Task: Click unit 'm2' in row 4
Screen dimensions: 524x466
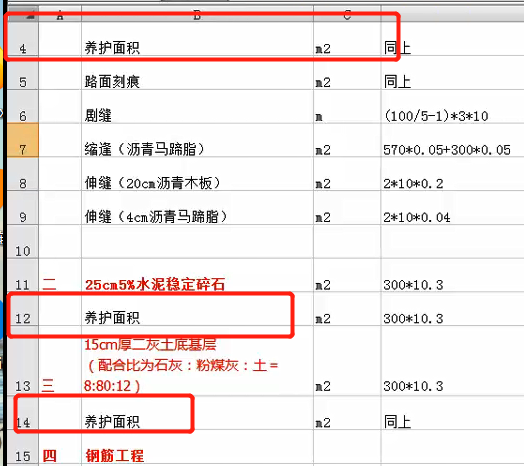Action: (323, 49)
